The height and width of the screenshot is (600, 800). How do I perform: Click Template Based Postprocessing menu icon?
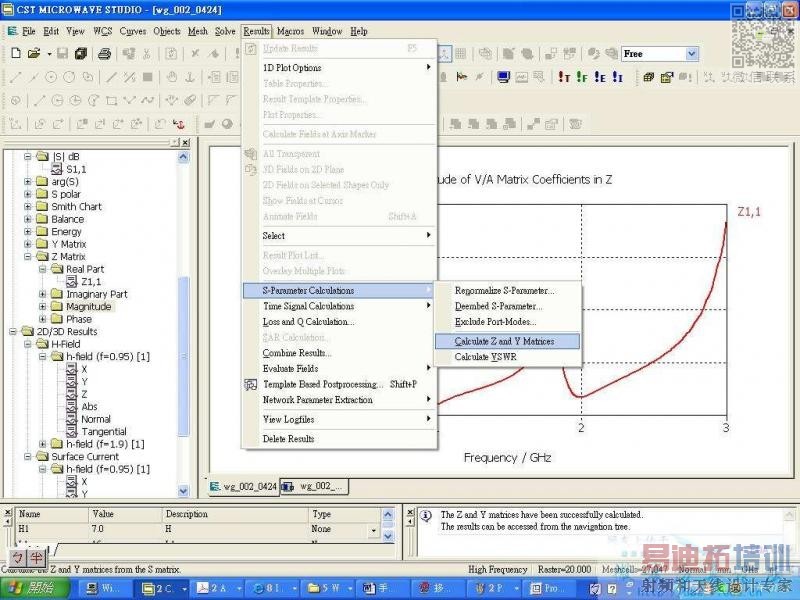251,385
